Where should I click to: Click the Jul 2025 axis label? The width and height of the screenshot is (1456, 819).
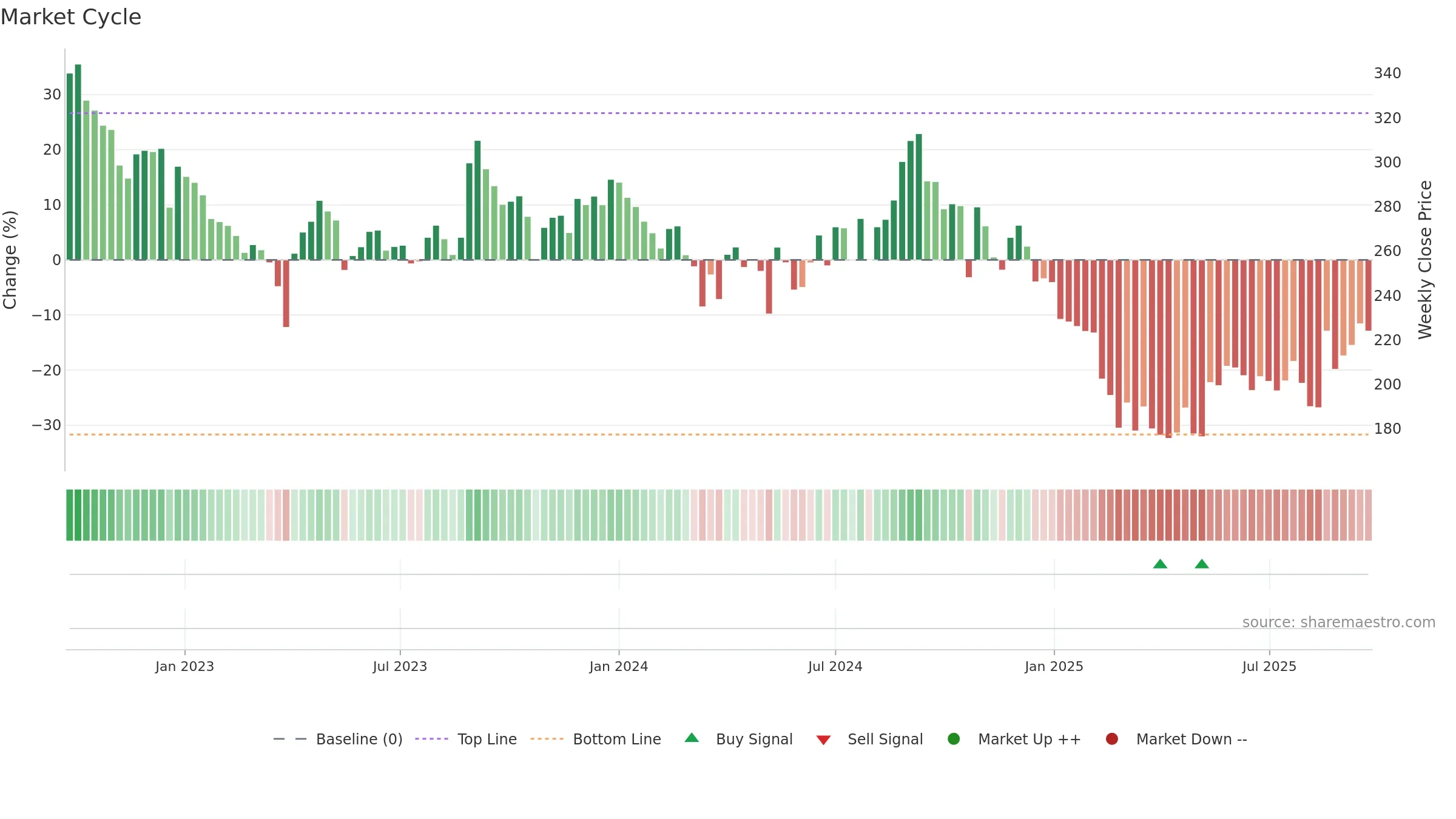(x=1269, y=666)
